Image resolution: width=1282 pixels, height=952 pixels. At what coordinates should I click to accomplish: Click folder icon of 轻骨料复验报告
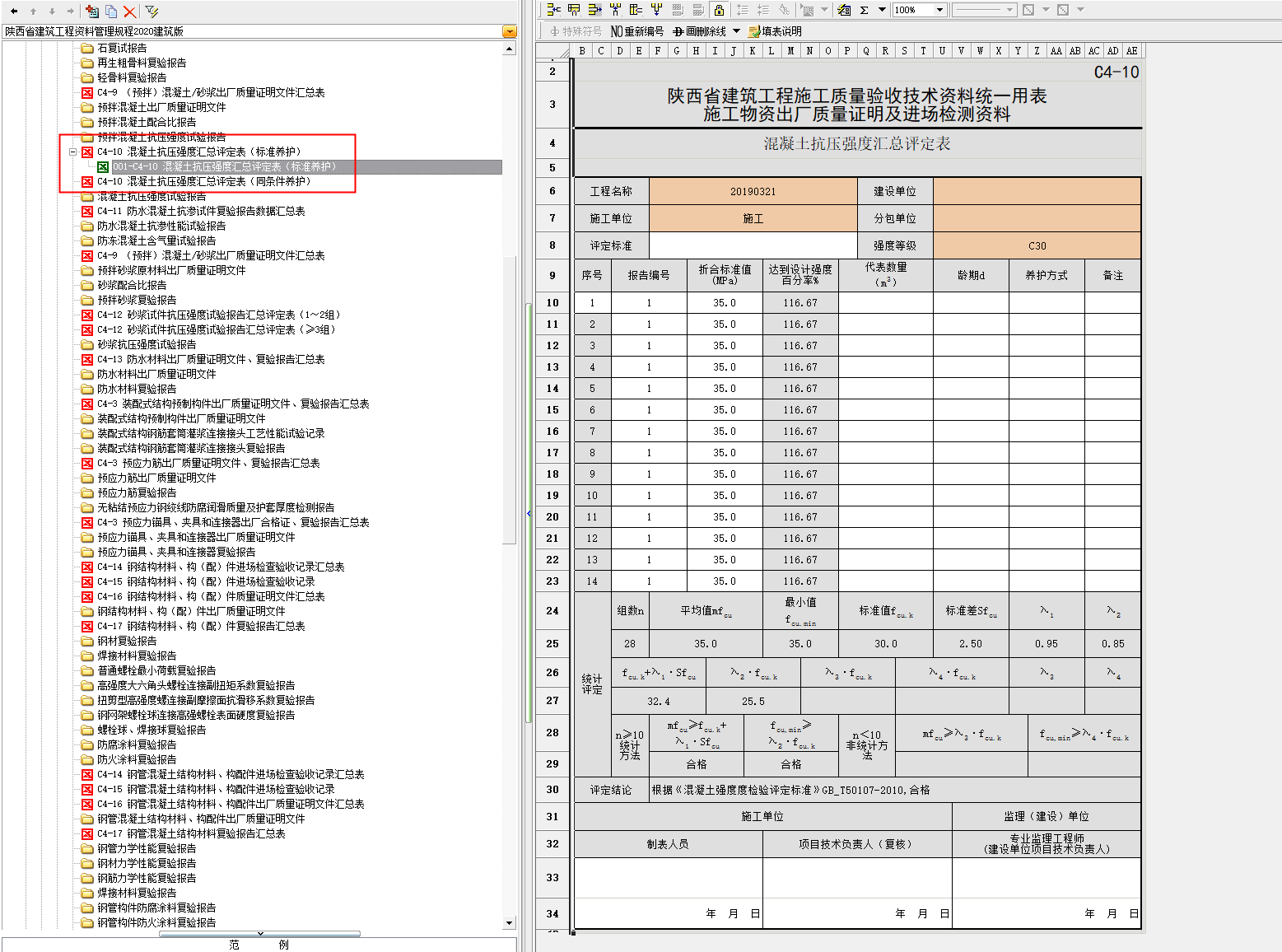coord(87,77)
